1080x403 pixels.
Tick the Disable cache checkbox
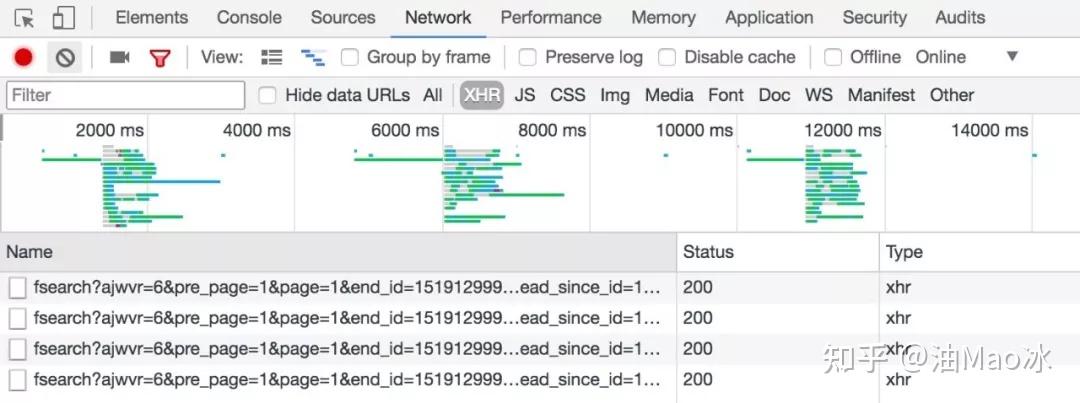point(667,57)
